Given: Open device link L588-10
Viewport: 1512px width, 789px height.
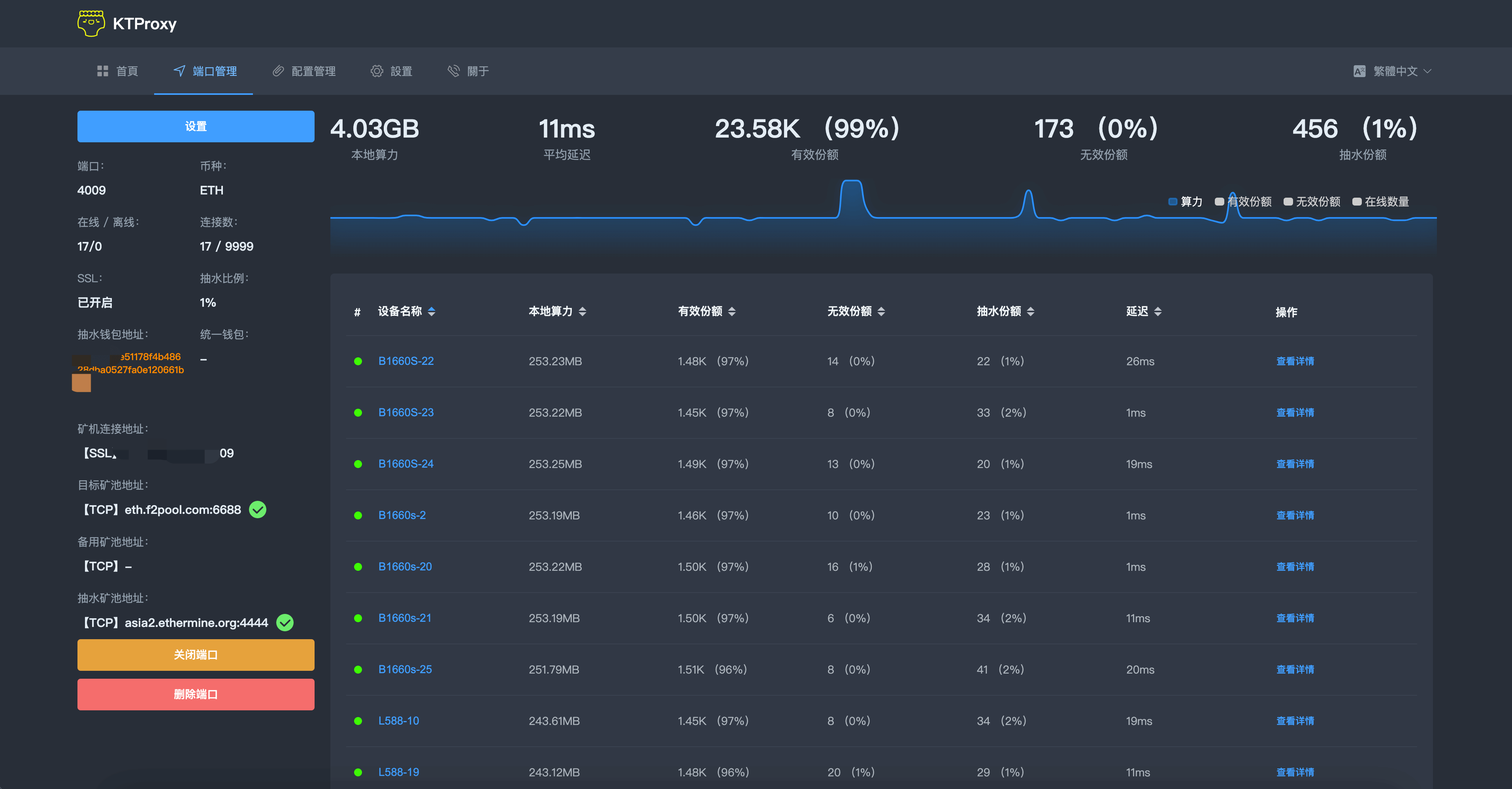Looking at the screenshot, I should click(398, 720).
